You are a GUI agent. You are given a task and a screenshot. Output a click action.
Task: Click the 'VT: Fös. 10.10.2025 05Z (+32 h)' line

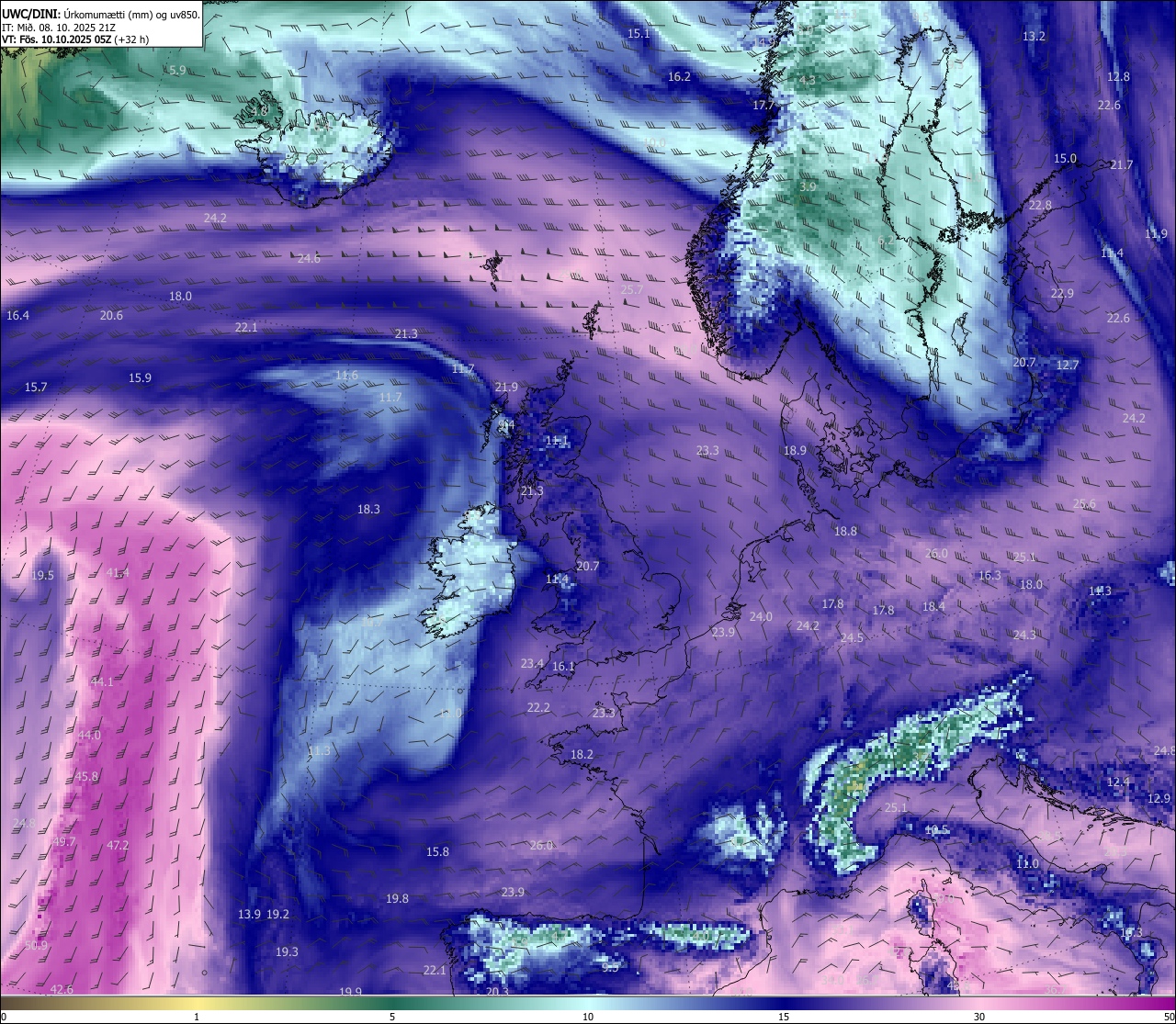coord(75,39)
